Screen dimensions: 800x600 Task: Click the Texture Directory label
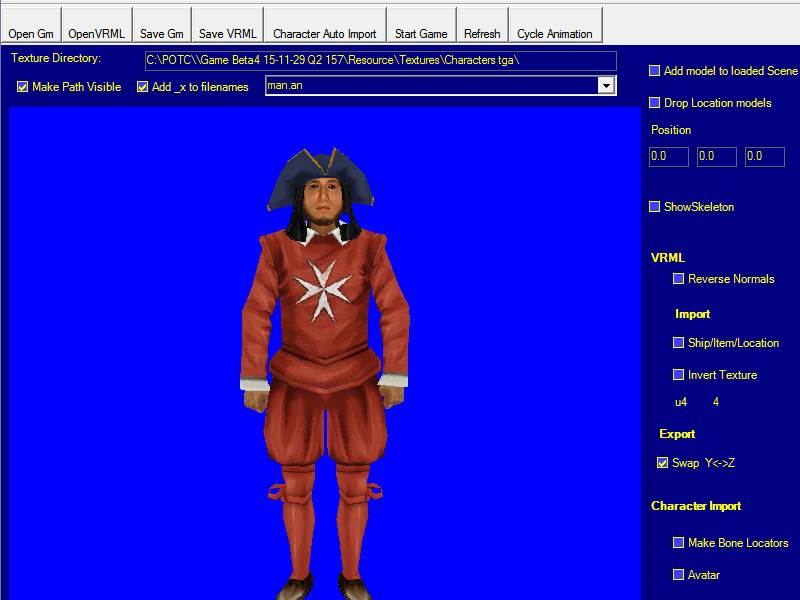coord(56,58)
